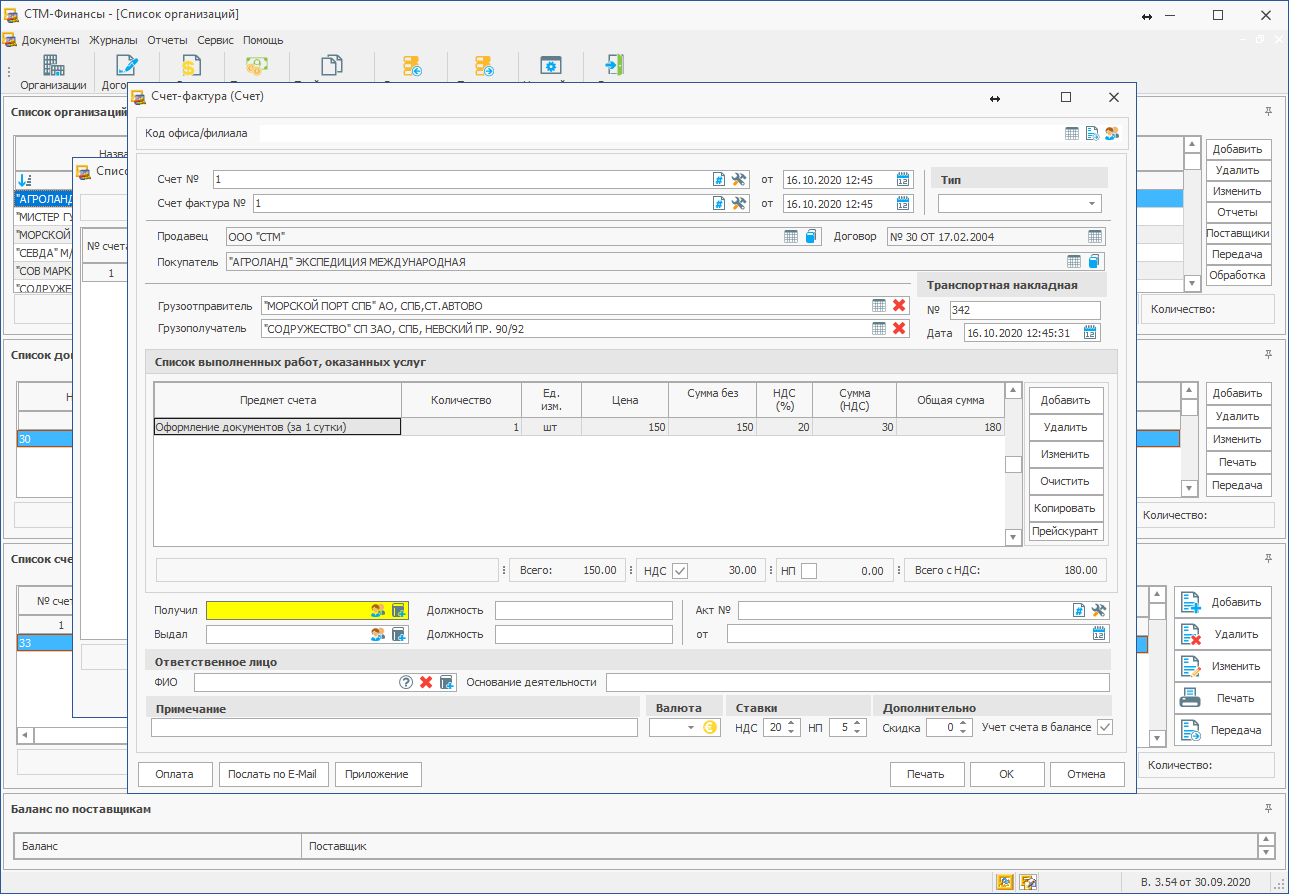The width and height of the screenshot is (1289, 894).
Task: Click Поставщики in the organizations list panel
Action: (x=1239, y=233)
